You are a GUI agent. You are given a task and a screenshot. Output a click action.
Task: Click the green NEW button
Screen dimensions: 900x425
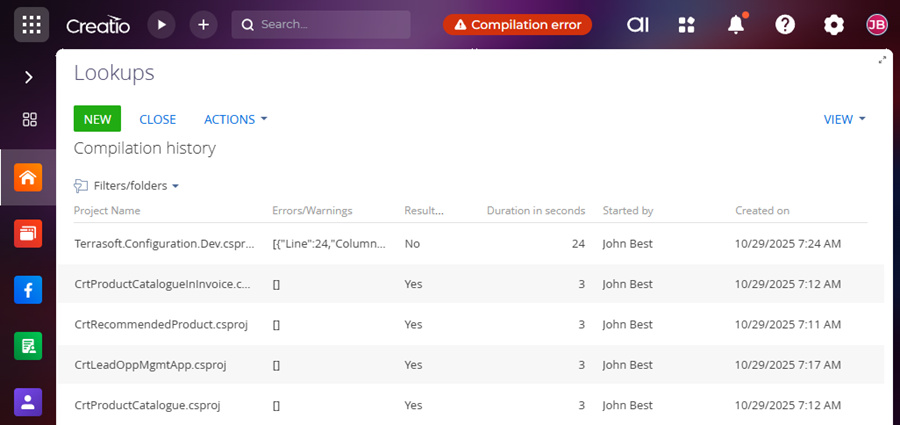(97, 119)
